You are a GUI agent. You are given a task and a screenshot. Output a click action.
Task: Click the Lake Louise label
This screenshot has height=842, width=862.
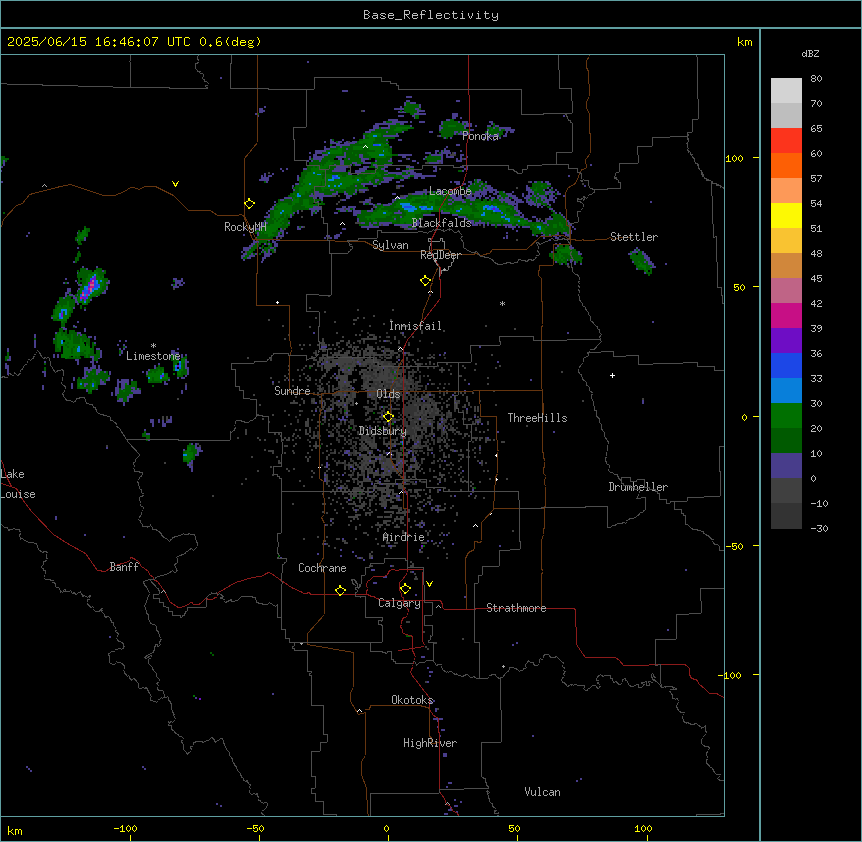tap(18, 484)
